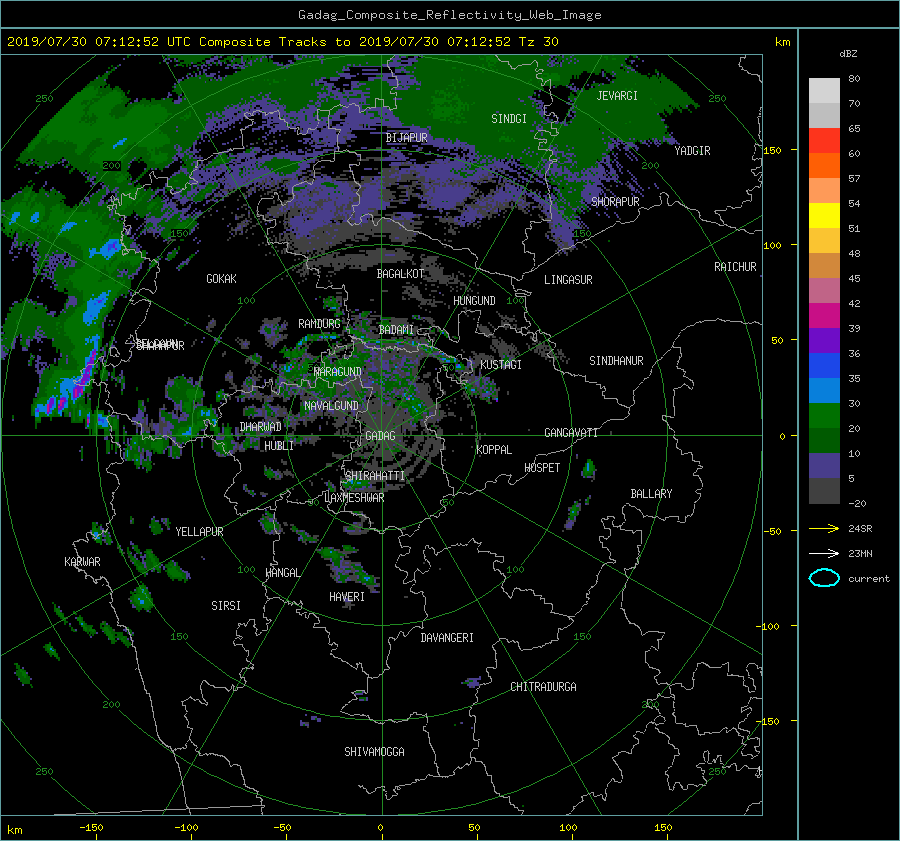Click the 80 value in the dBZ legend
This screenshot has height=841, width=900.
point(854,79)
